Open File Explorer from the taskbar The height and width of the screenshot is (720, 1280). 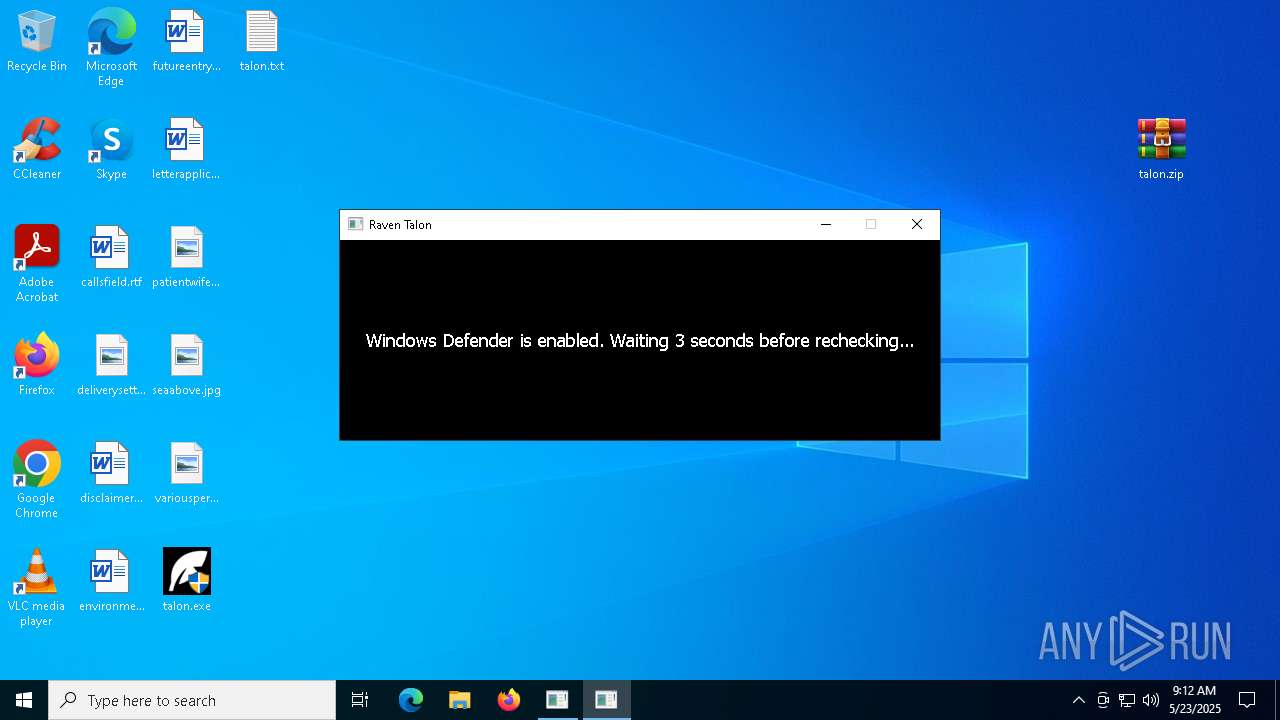pos(460,700)
